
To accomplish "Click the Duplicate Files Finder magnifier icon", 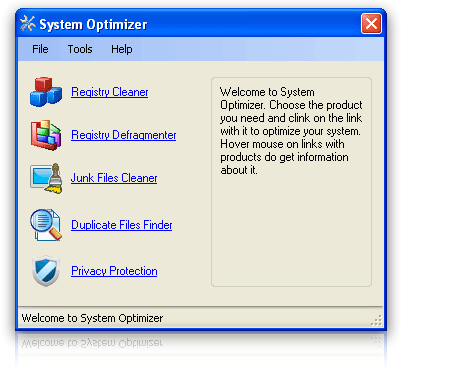I will click(x=46, y=225).
